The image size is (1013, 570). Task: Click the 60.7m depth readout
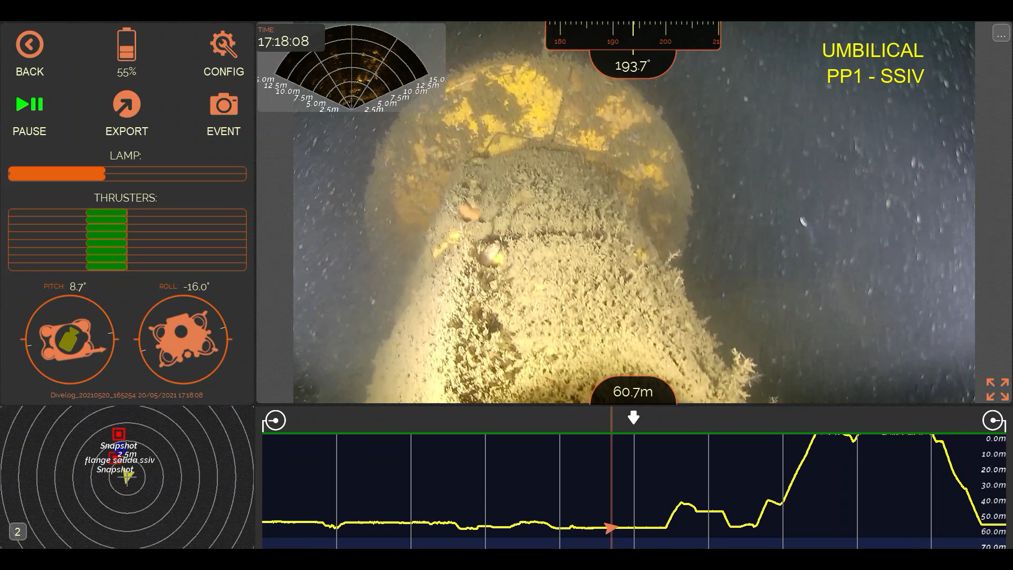pos(632,391)
